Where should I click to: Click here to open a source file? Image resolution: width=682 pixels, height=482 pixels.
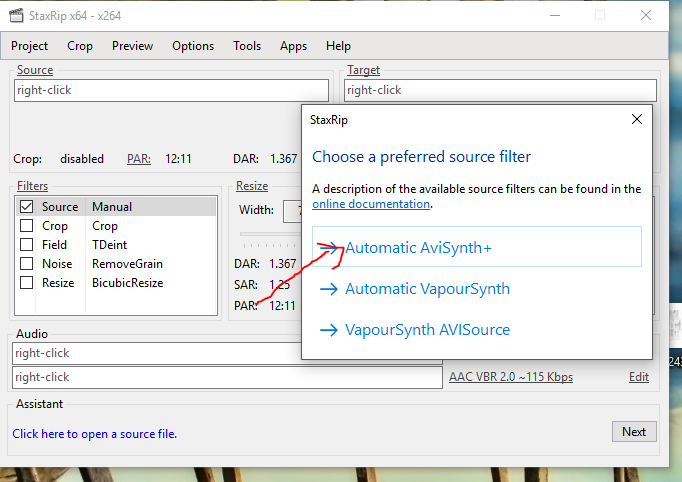coord(94,434)
